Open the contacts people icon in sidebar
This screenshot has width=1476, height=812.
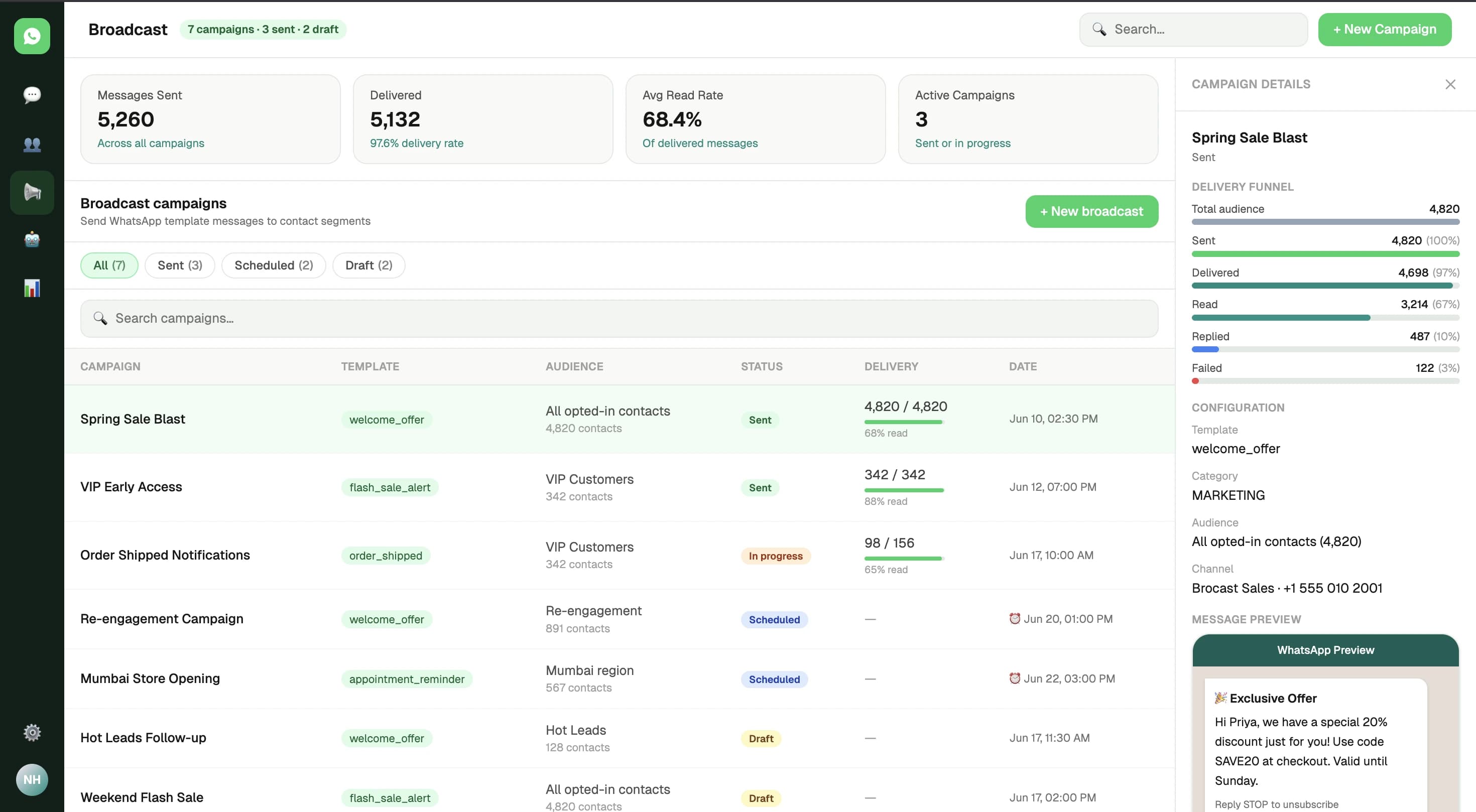coord(32,145)
